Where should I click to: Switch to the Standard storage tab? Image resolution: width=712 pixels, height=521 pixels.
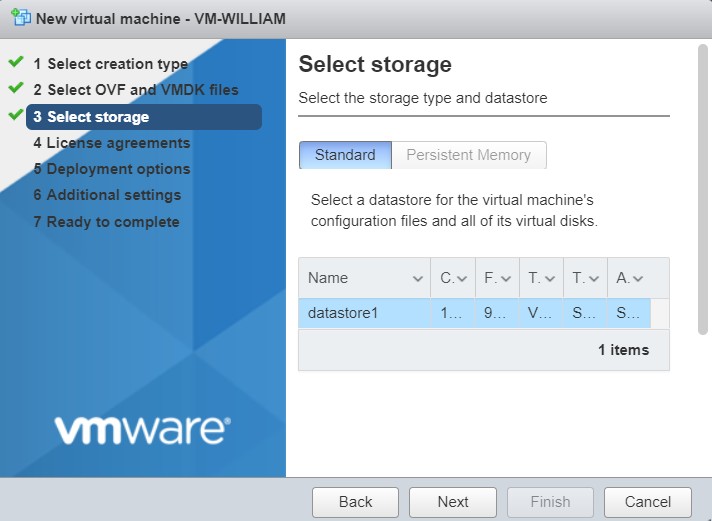coord(345,155)
